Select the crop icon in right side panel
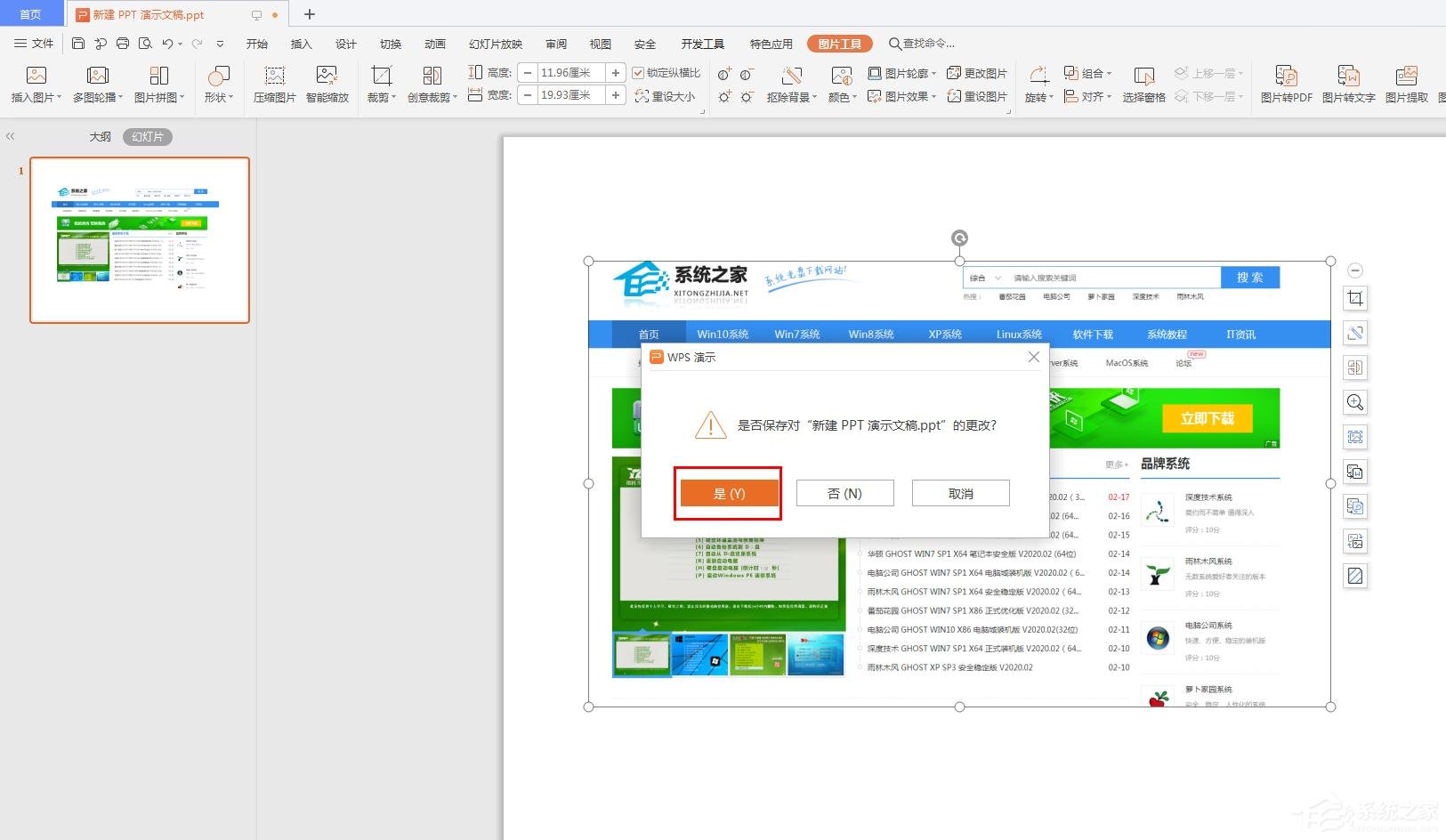The image size is (1446, 840). pyautogui.click(x=1355, y=298)
